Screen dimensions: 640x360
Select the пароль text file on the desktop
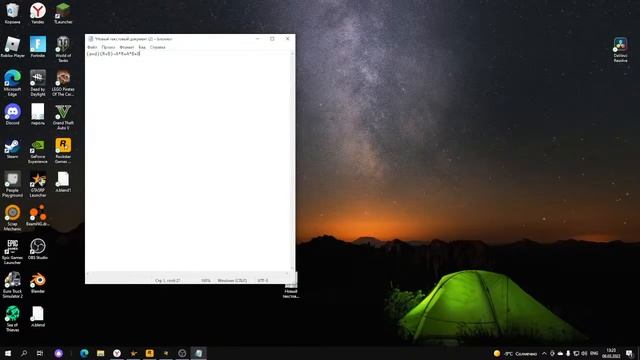coord(38,114)
